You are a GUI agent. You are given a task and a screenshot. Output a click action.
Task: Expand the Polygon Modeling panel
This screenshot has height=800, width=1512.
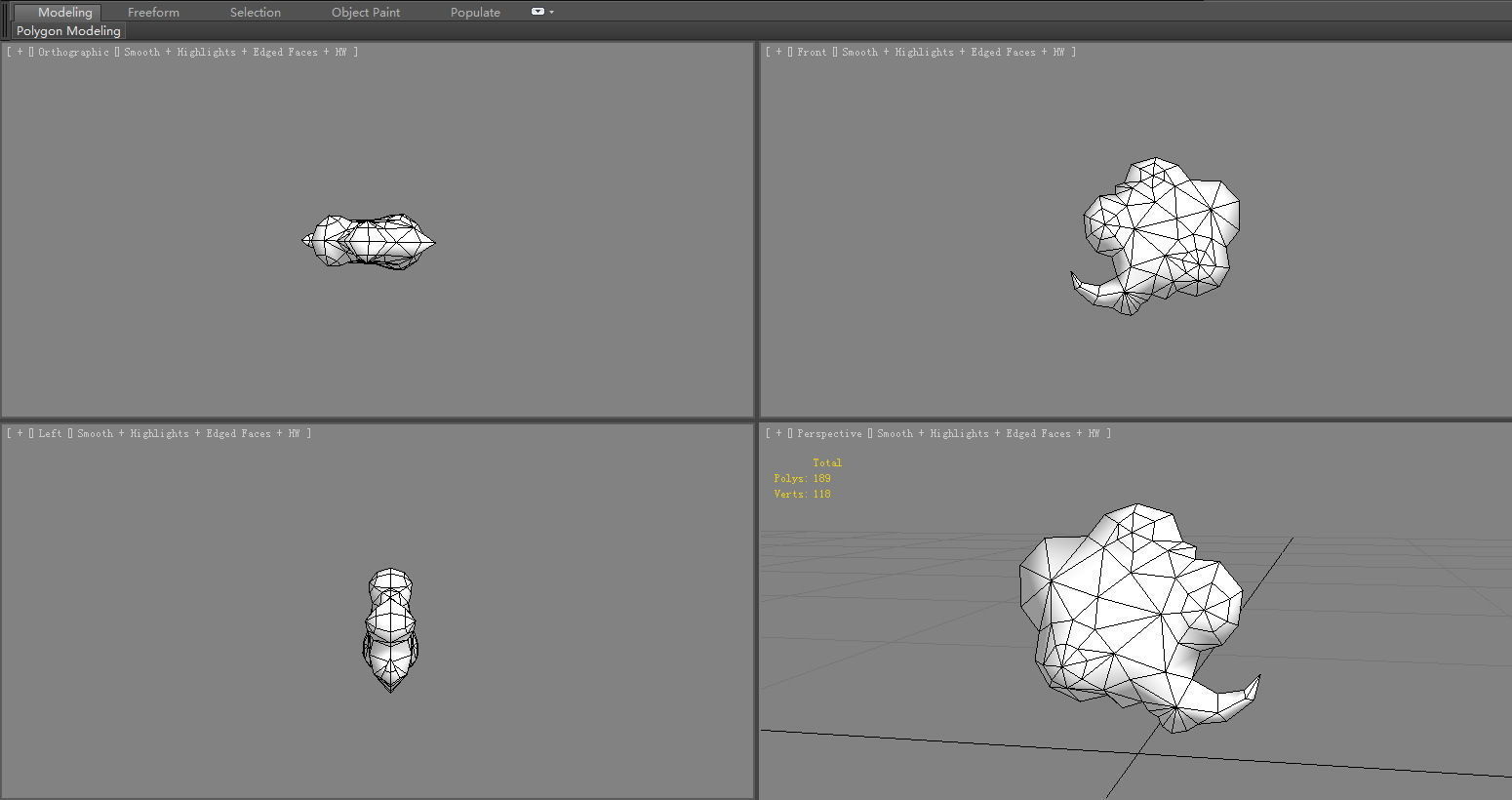pos(68,31)
